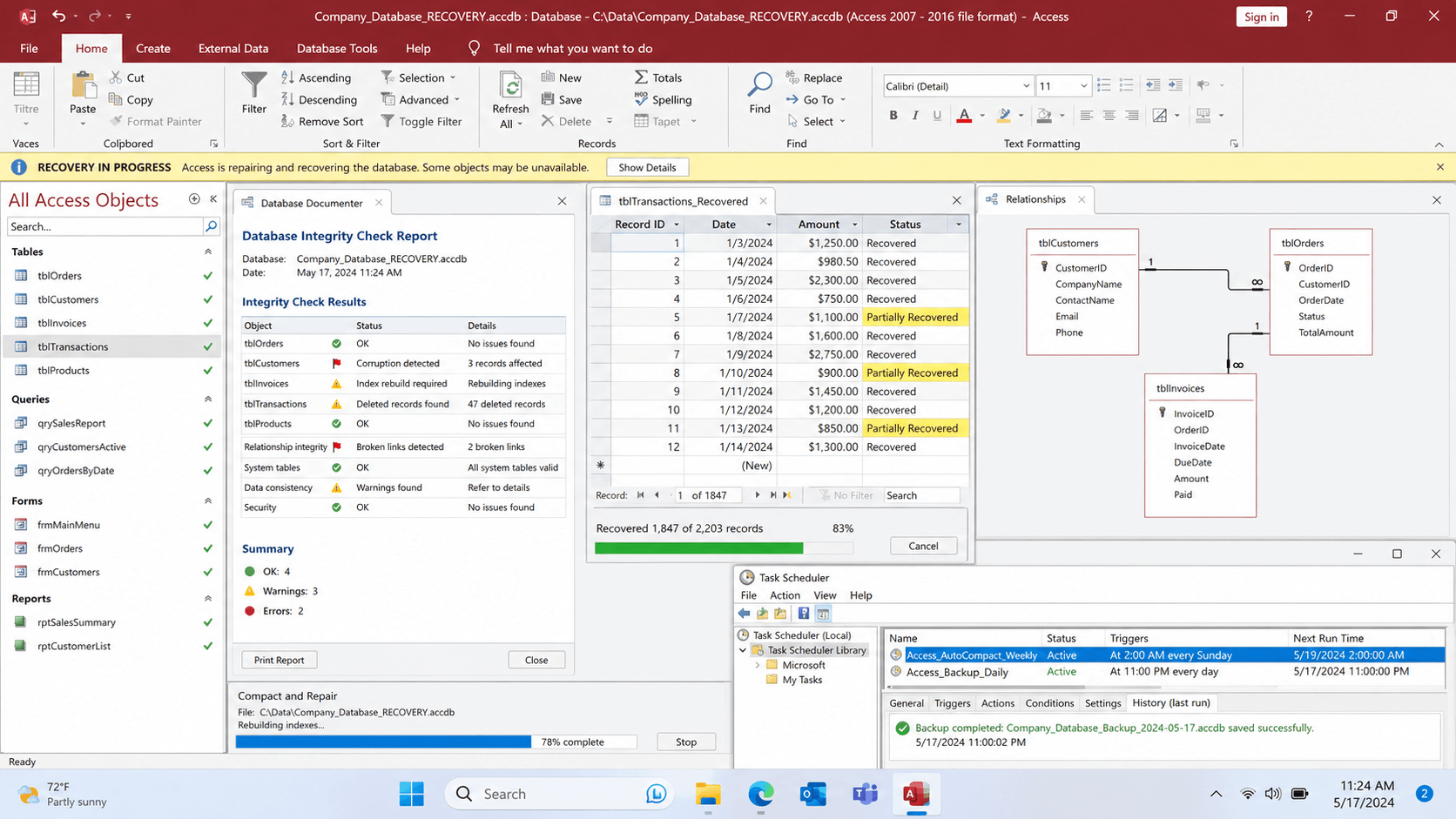1456x819 pixels.
Task: Click the new record navigation button
Action: 787,495
